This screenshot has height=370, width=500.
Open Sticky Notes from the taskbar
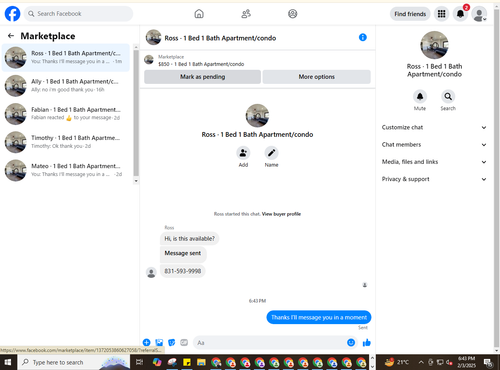click(187, 362)
